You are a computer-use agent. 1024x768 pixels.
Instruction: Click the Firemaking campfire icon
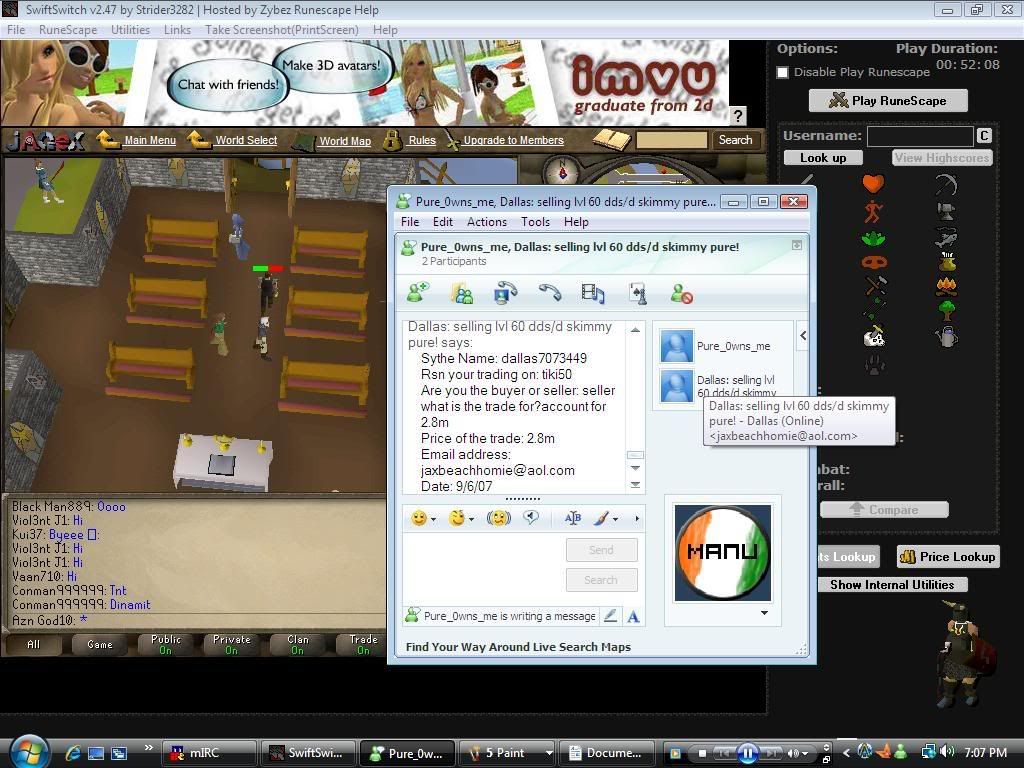[946, 285]
